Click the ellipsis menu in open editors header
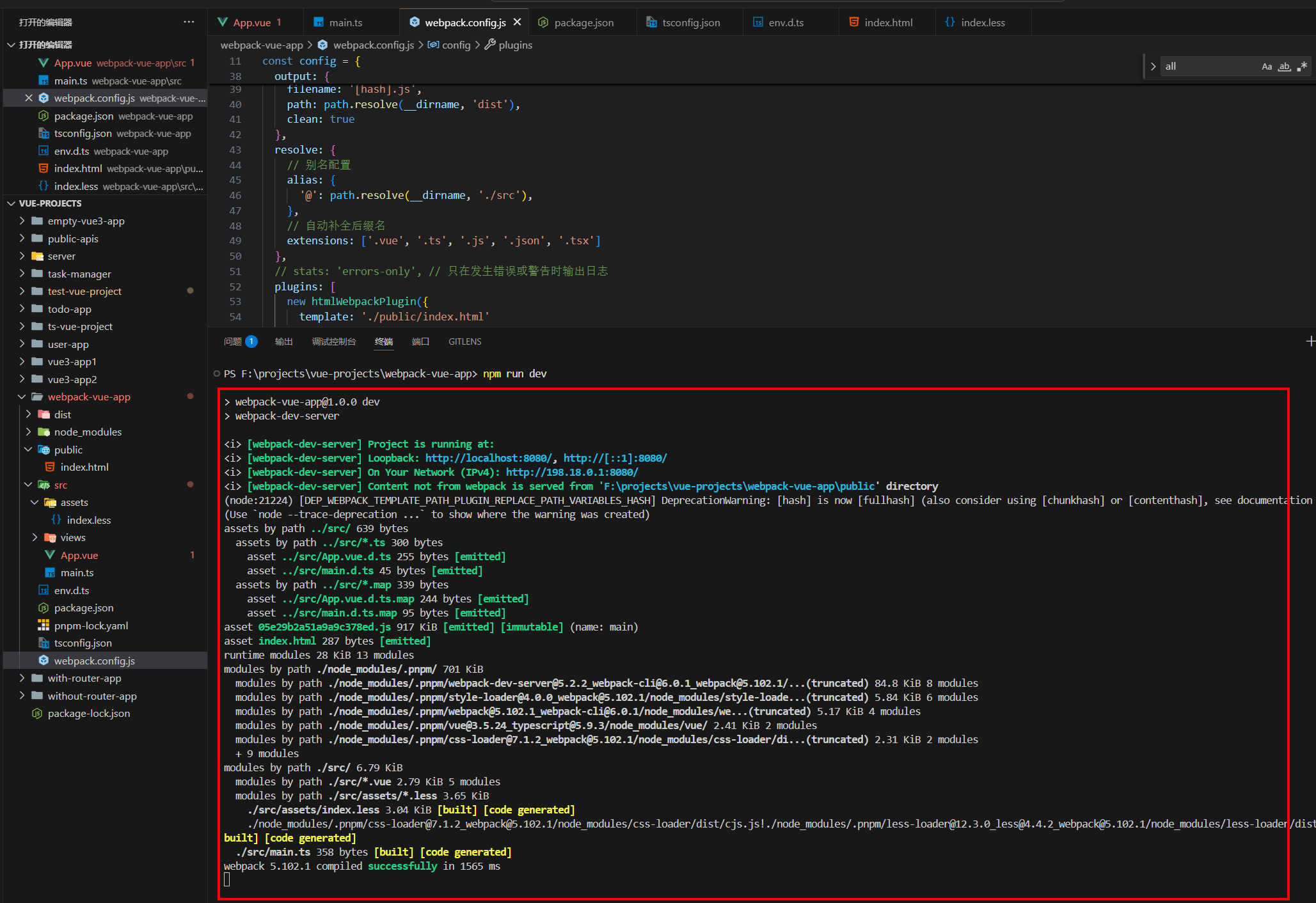Viewport: 1316px width, 903px height. (x=189, y=22)
